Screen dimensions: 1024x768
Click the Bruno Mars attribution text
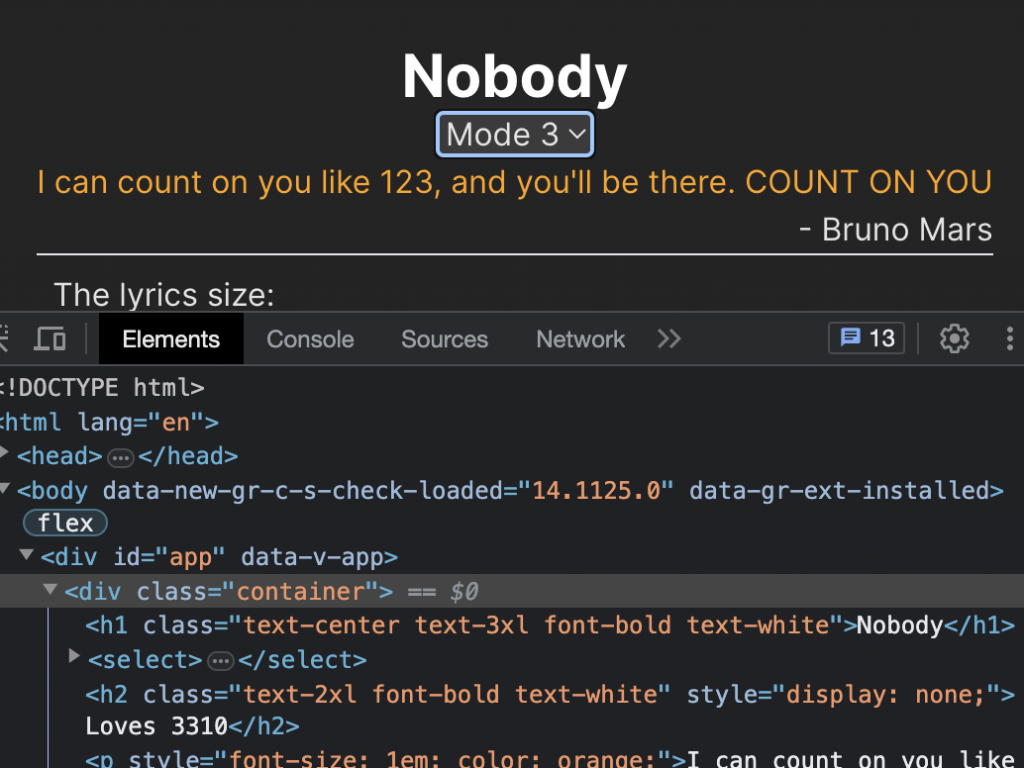895,230
